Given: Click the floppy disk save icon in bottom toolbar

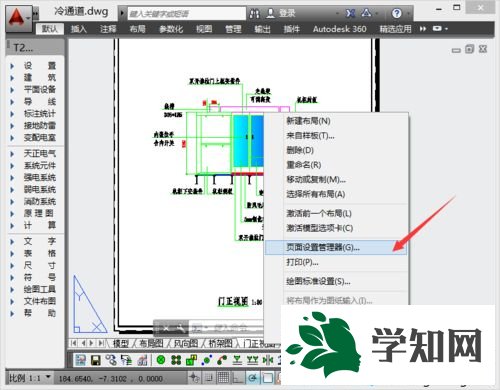Looking at the screenshot, I should click(96, 360).
